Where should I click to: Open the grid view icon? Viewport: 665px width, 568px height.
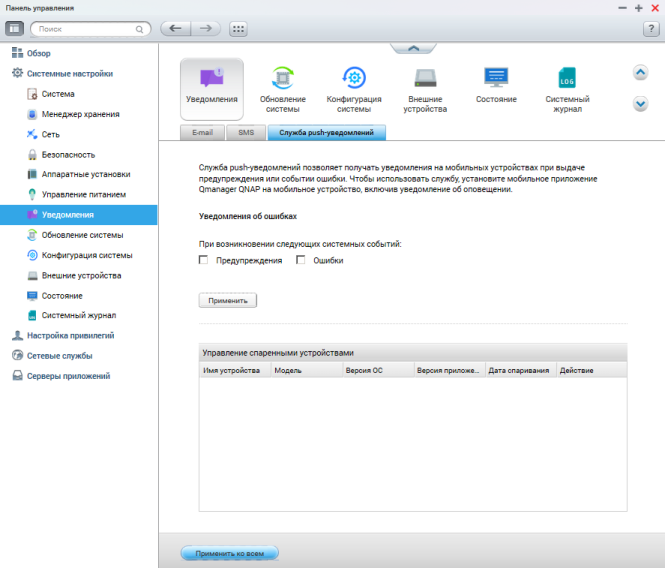pos(238,29)
